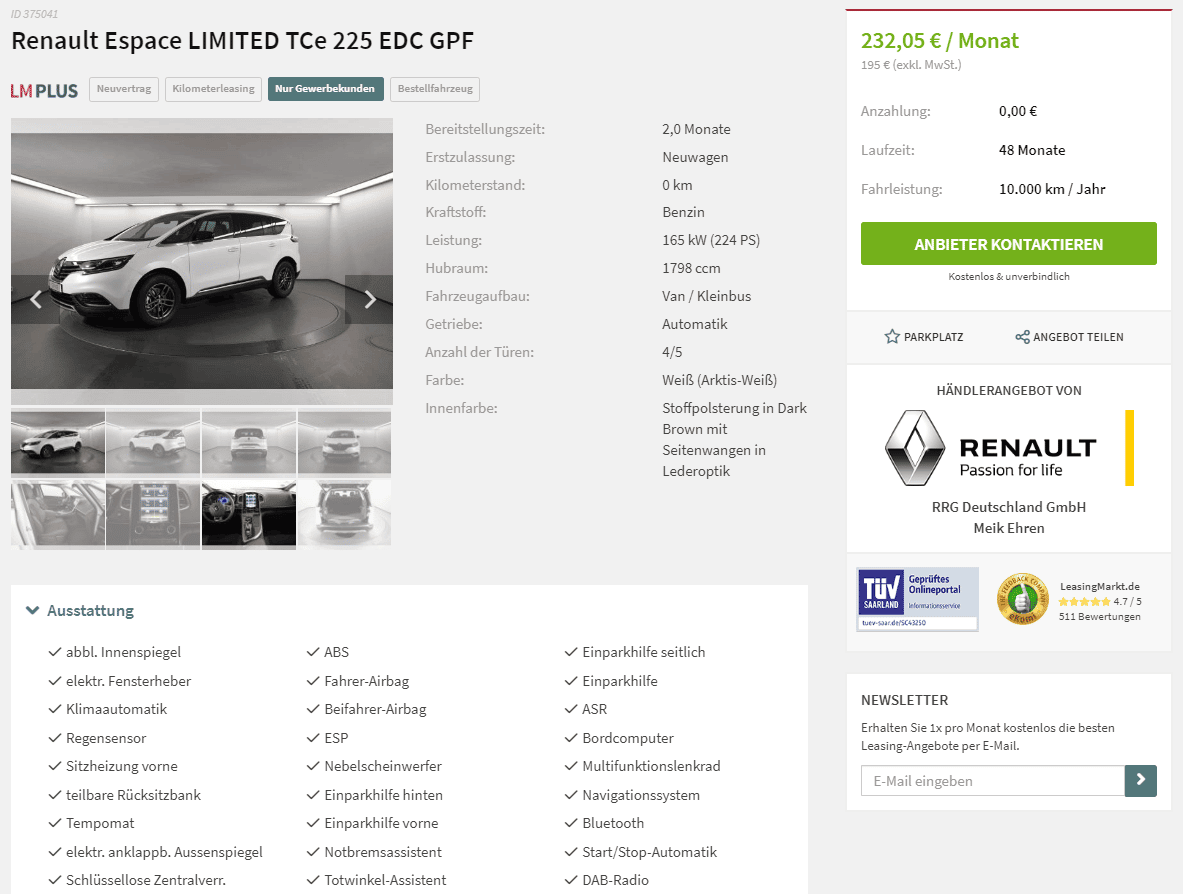Screen dimensions: 1183x894
Task: Open the open-trunk thumbnail image
Action: coord(345,514)
